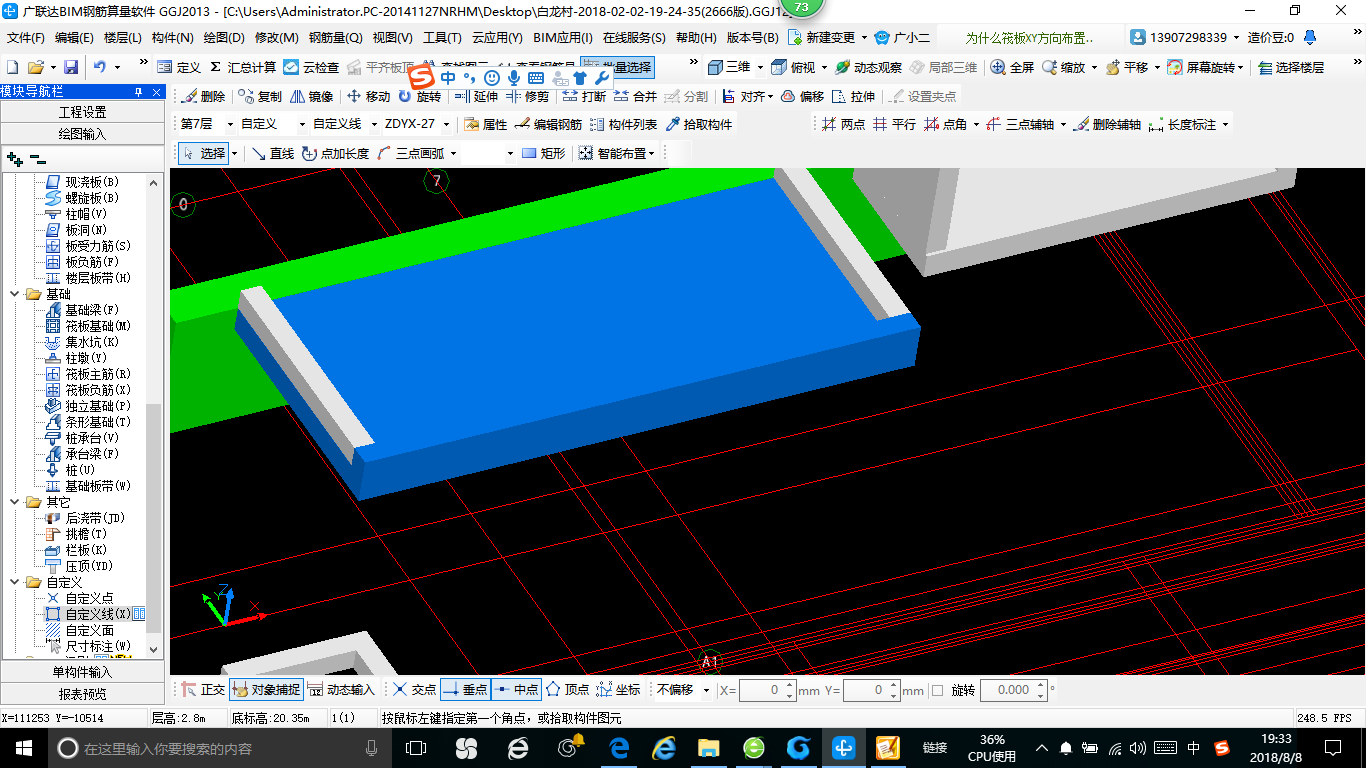Select the Break (打断) tool
Image resolution: width=1366 pixels, height=768 pixels.
pos(584,97)
